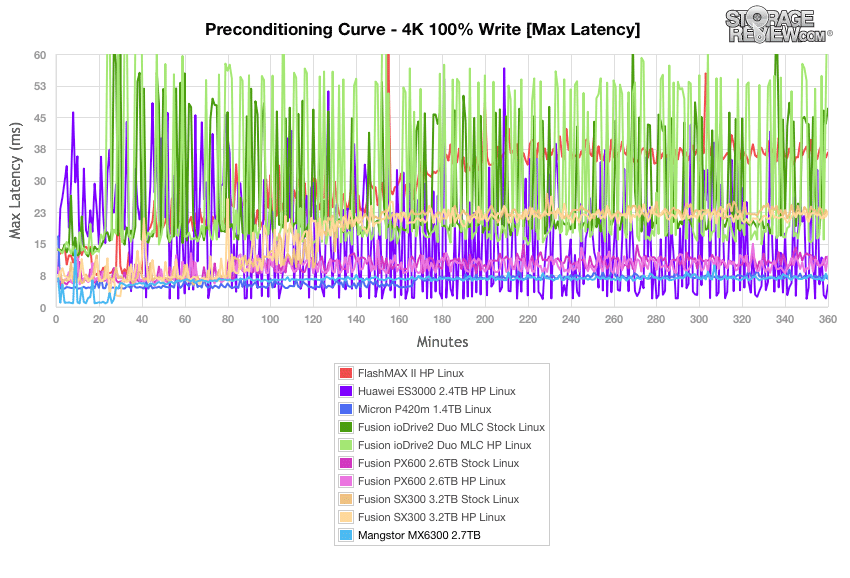Click the 'Preconditioning Curve - 4K 100% Write' chart title
Image resolution: width=850 pixels, height=578 pixels.
422,29
